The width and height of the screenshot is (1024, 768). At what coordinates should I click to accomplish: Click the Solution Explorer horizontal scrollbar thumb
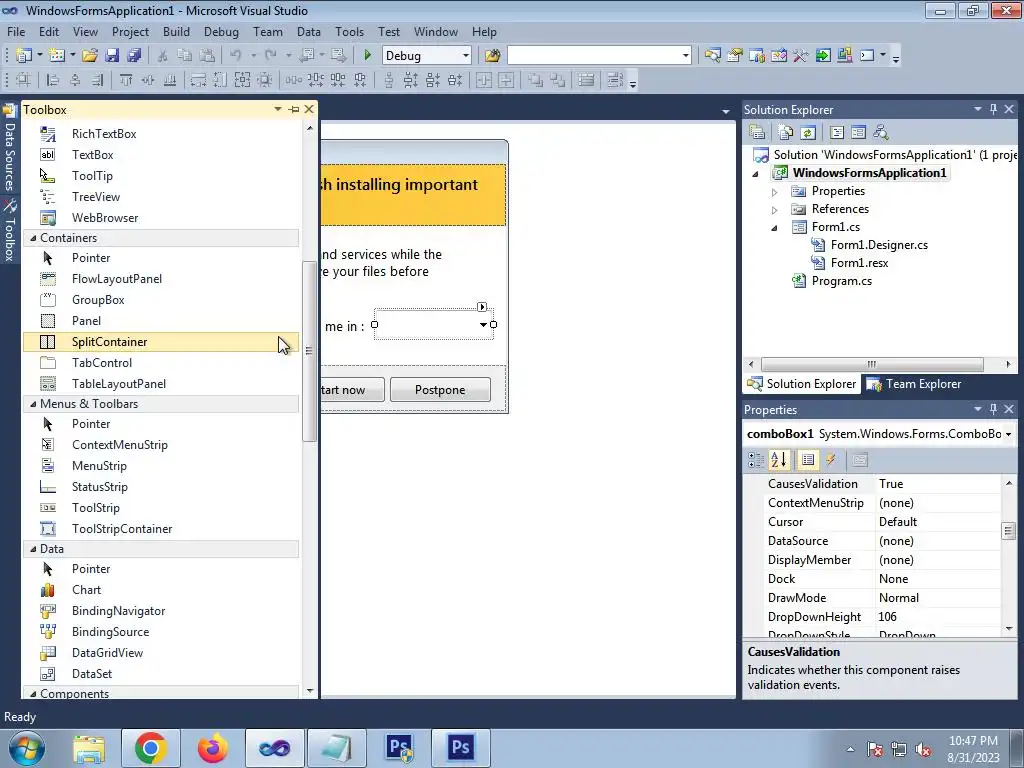pyautogui.click(x=872, y=364)
